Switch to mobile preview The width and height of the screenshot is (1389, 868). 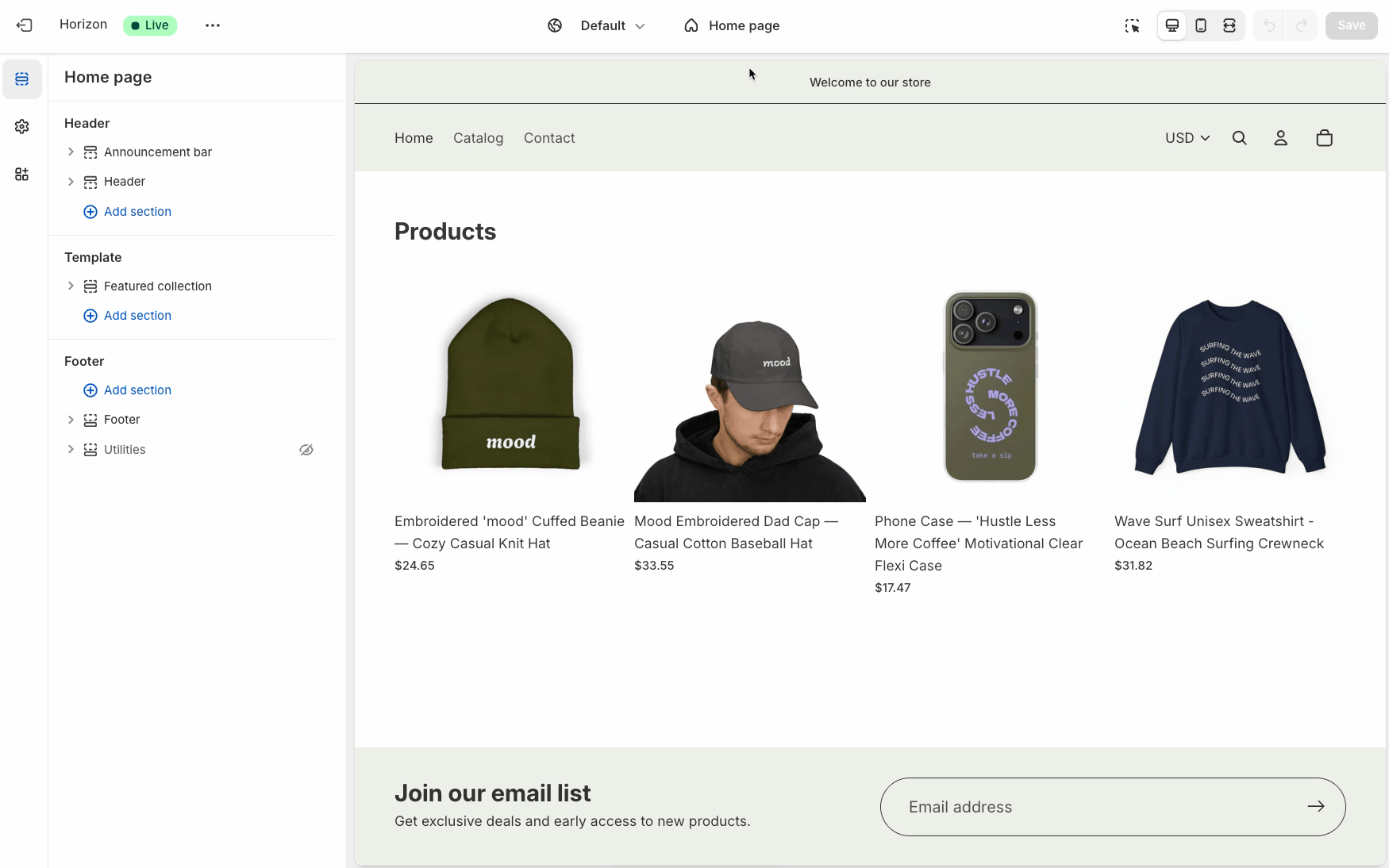[1200, 25]
